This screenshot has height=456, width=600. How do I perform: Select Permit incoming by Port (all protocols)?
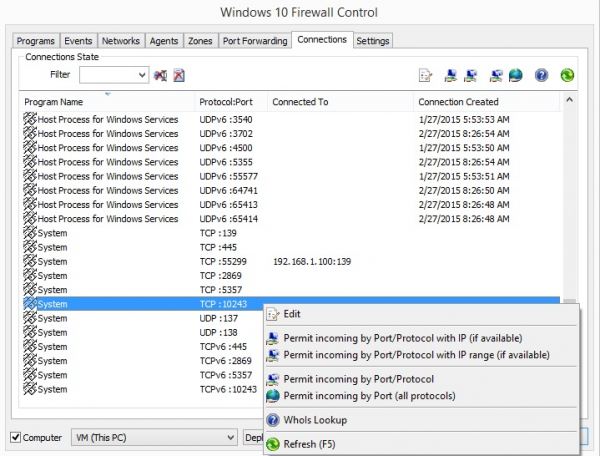point(422,396)
